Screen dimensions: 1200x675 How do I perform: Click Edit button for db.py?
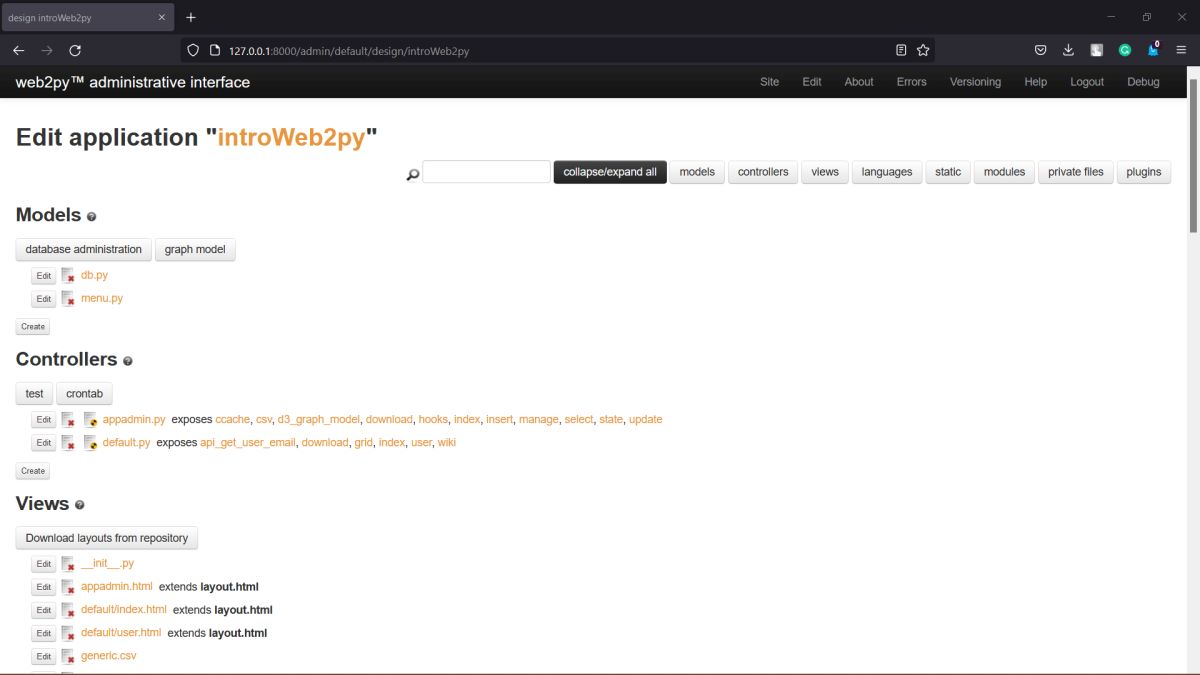[x=43, y=276]
